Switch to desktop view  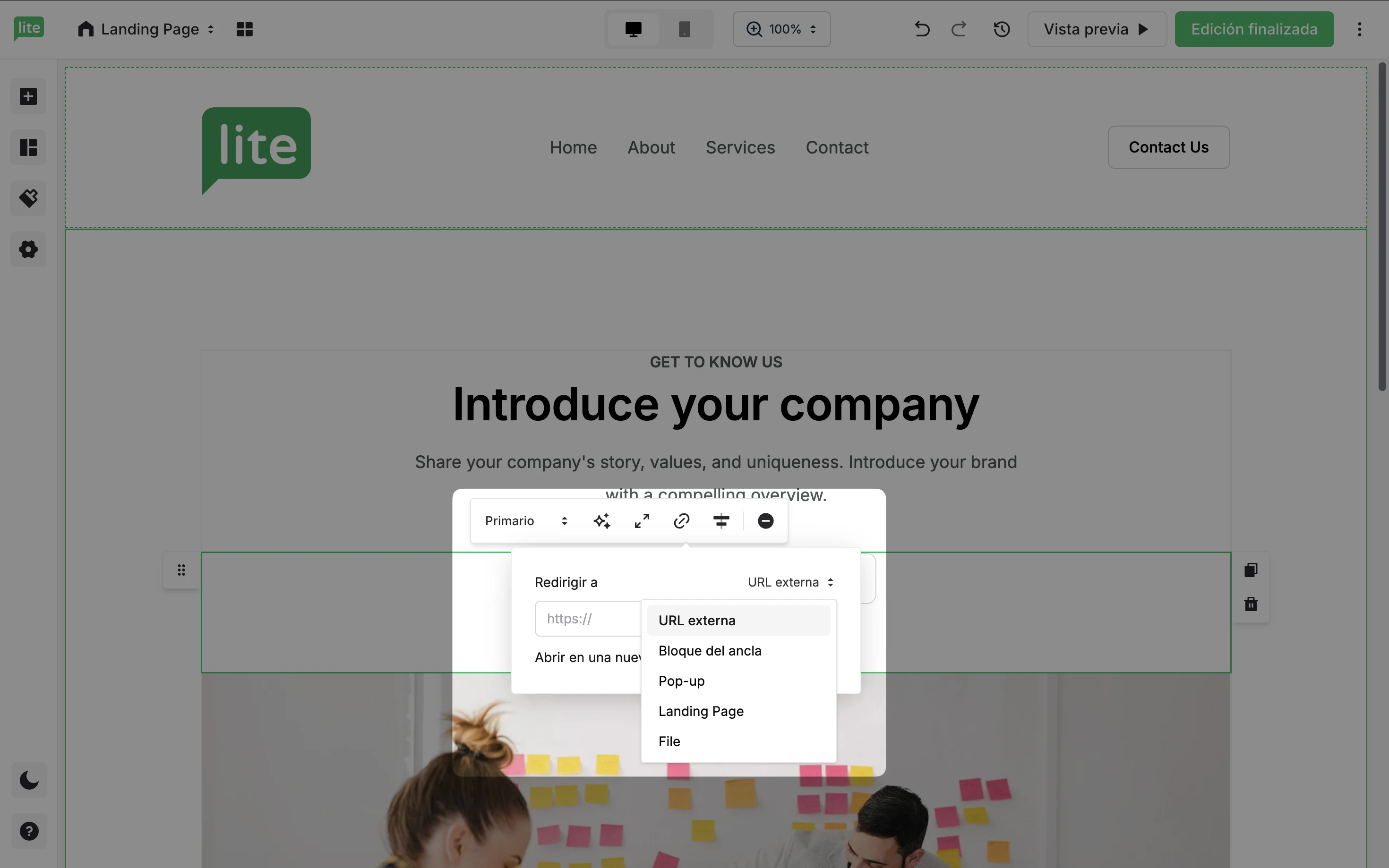point(634,29)
